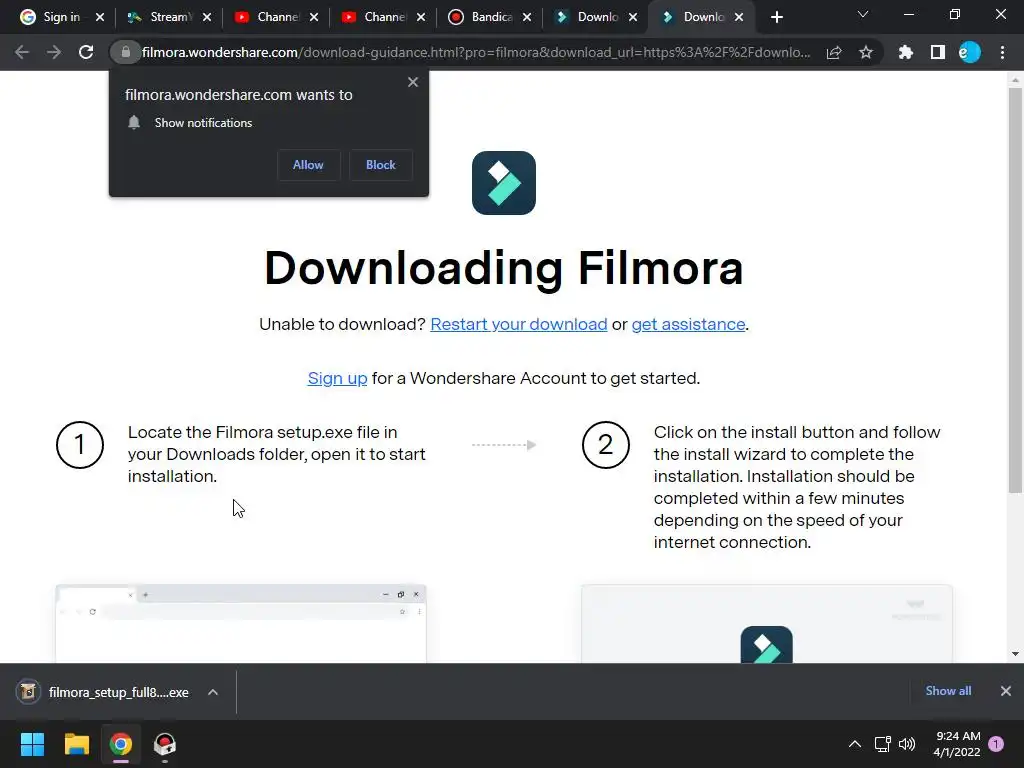Show all downloads
The height and width of the screenshot is (768, 1024).
pos(948,691)
